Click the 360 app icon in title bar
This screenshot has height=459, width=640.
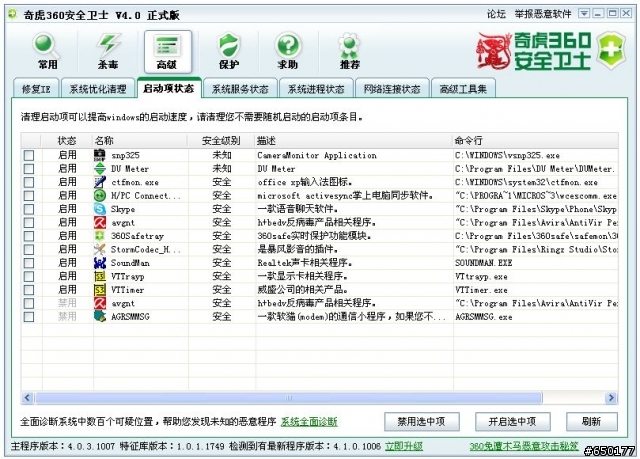pyautogui.click(x=13, y=15)
